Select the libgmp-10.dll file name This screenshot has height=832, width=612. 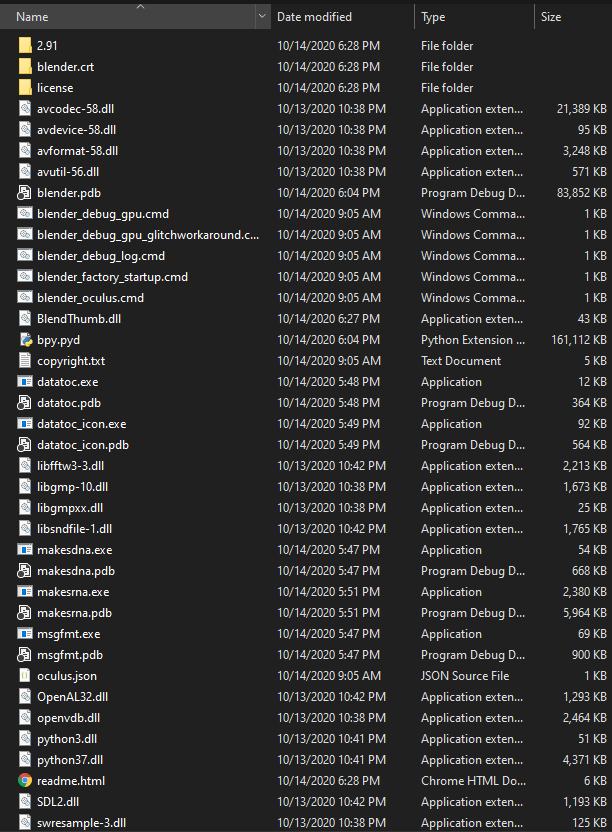(73, 487)
